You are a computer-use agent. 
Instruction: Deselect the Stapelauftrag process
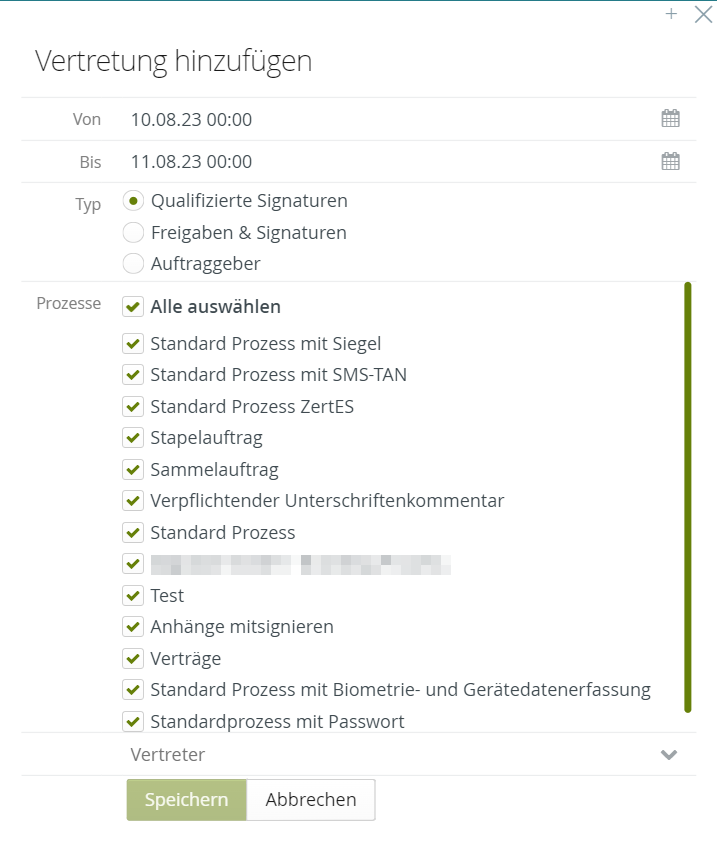tap(133, 438)
